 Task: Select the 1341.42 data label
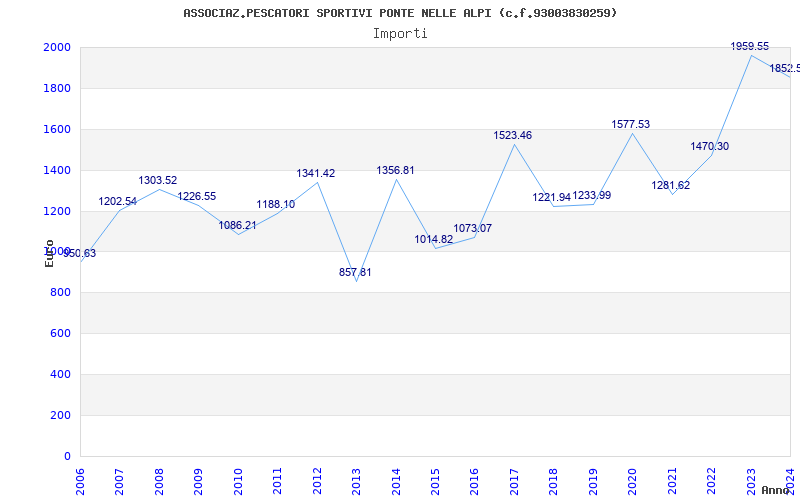click(x=316, y=173)
